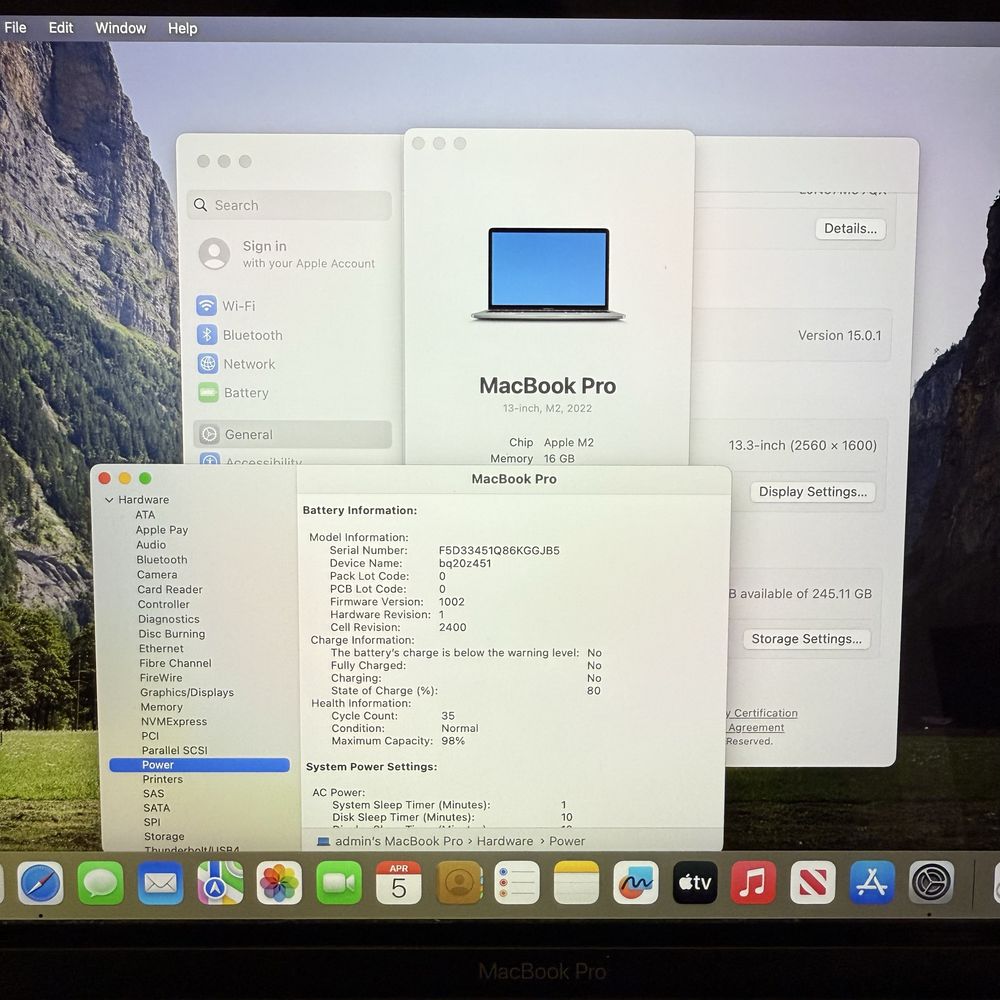Click the computer icon in path bar

[323, 841]
